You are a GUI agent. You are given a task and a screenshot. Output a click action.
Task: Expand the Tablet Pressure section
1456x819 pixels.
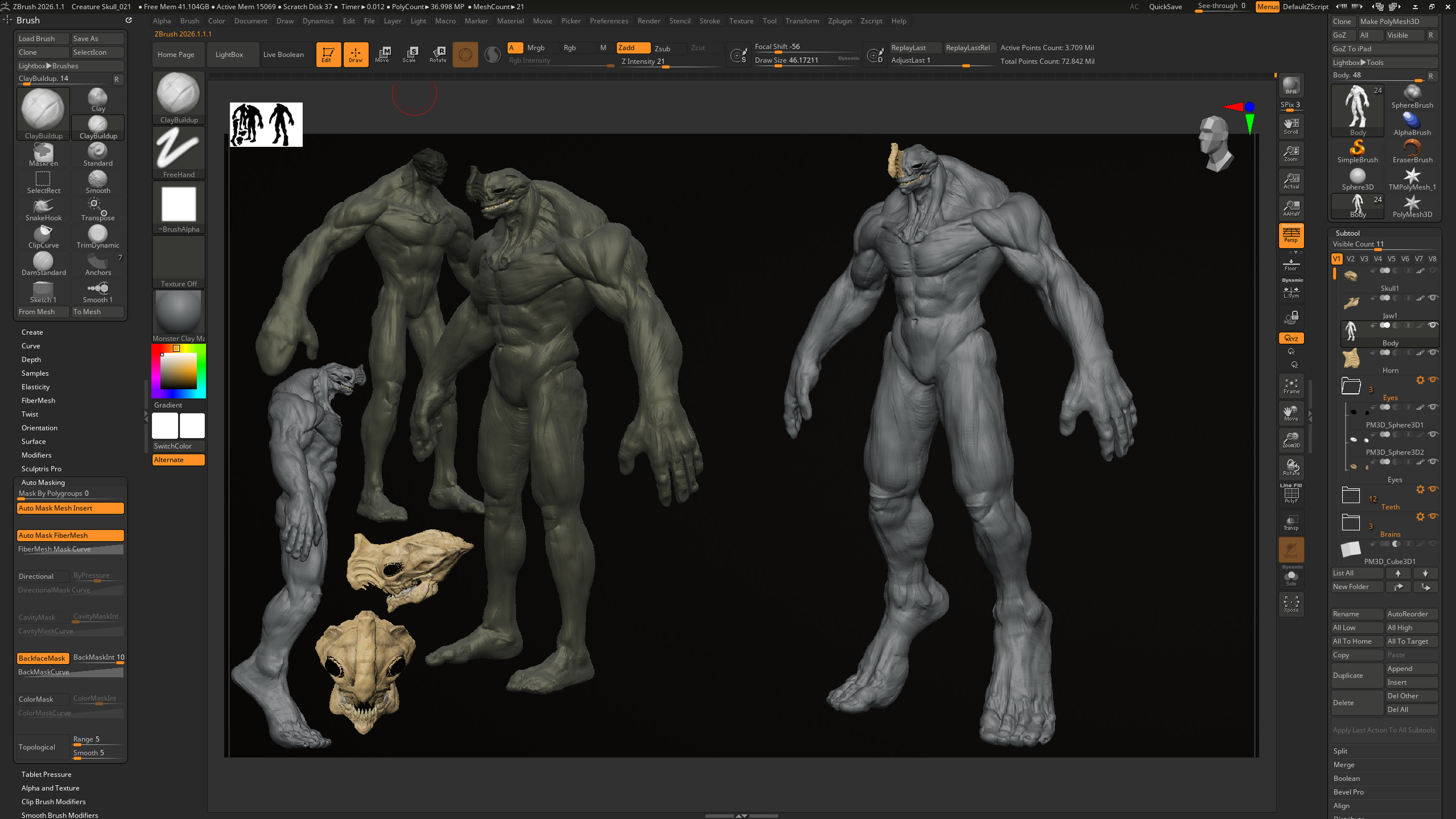[47, 774]
